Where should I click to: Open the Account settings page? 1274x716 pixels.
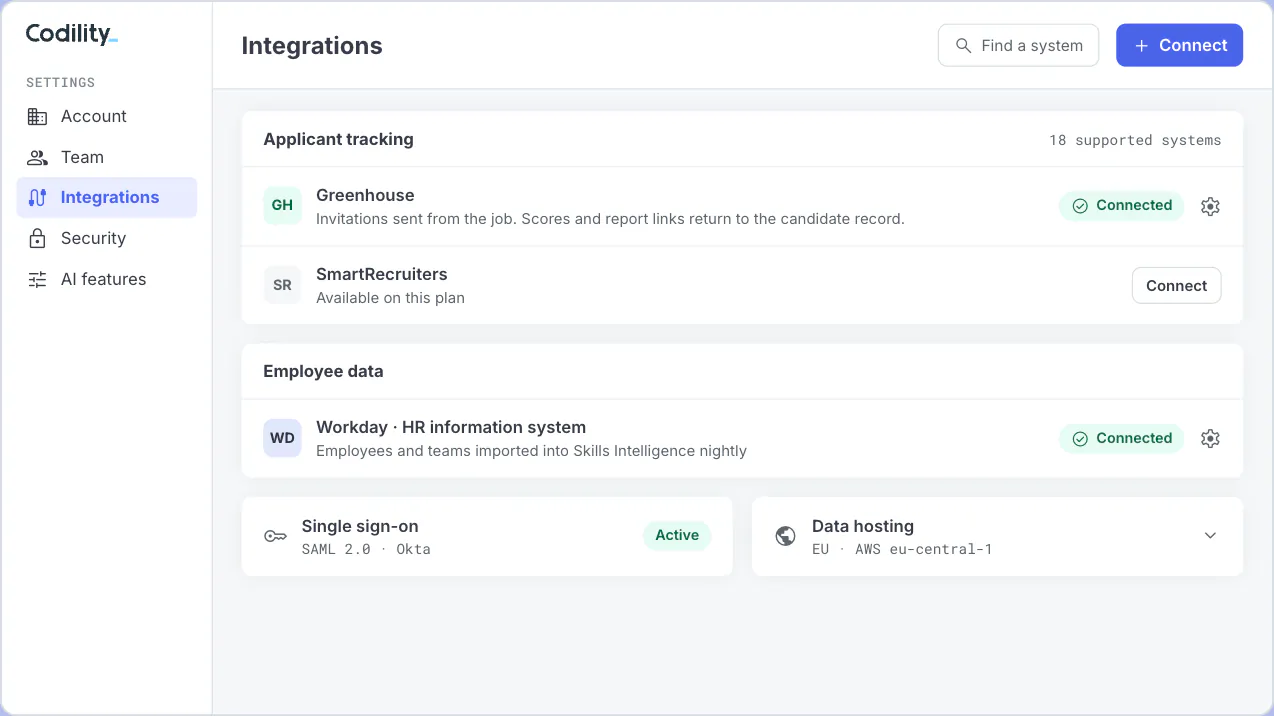coord(107,116)
